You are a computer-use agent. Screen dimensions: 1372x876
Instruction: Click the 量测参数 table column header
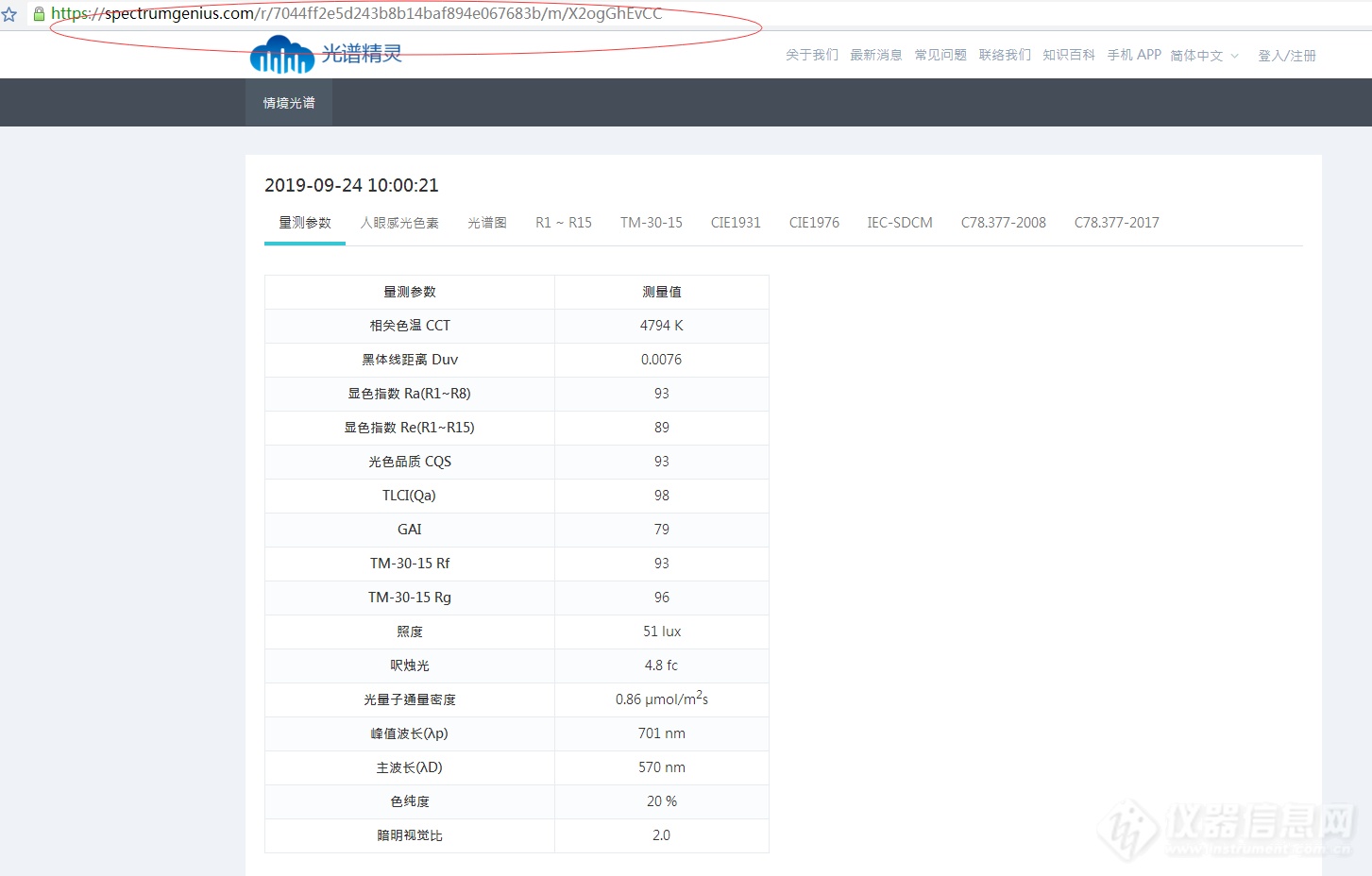click(x=410, y=292)
